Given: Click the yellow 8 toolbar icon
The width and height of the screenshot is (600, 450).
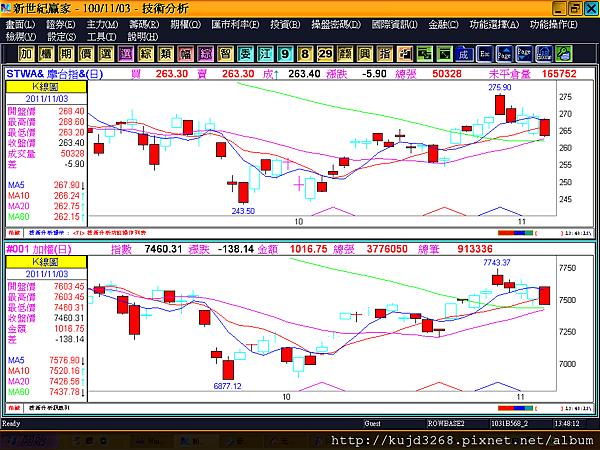Looking at the screenshot, I should pyautogui.click(x=305, y=54).
